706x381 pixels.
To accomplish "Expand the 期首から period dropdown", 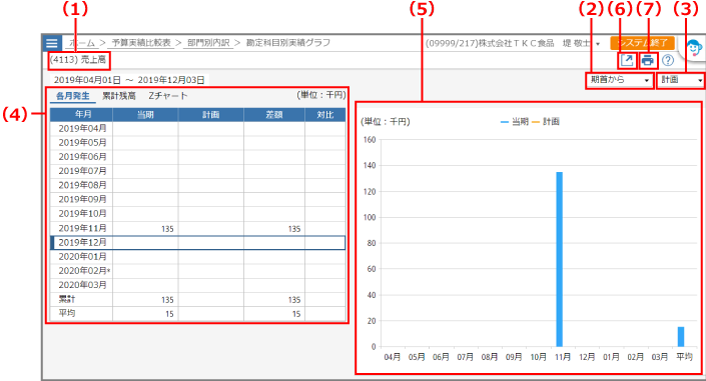I will pyautogui.click(x=620, y=80).
